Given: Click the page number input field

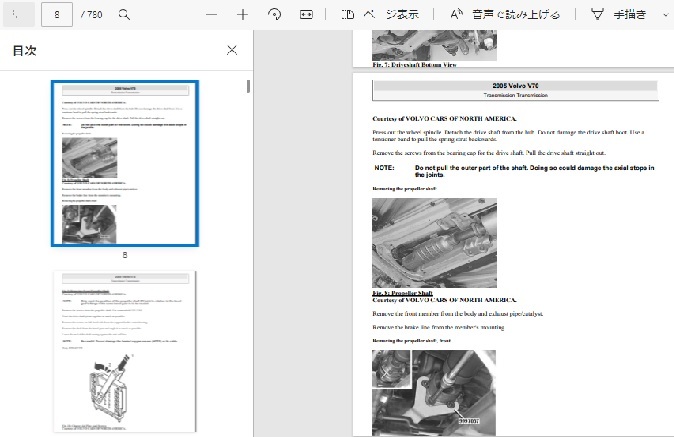Looking at the screenshot, I should (57, 14).
